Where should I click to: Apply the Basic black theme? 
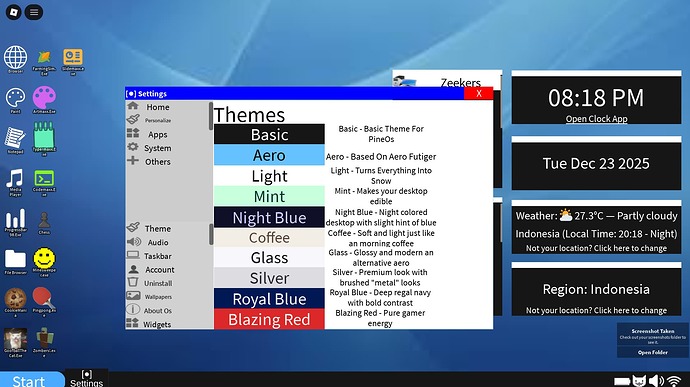click(x=269, y=134)
